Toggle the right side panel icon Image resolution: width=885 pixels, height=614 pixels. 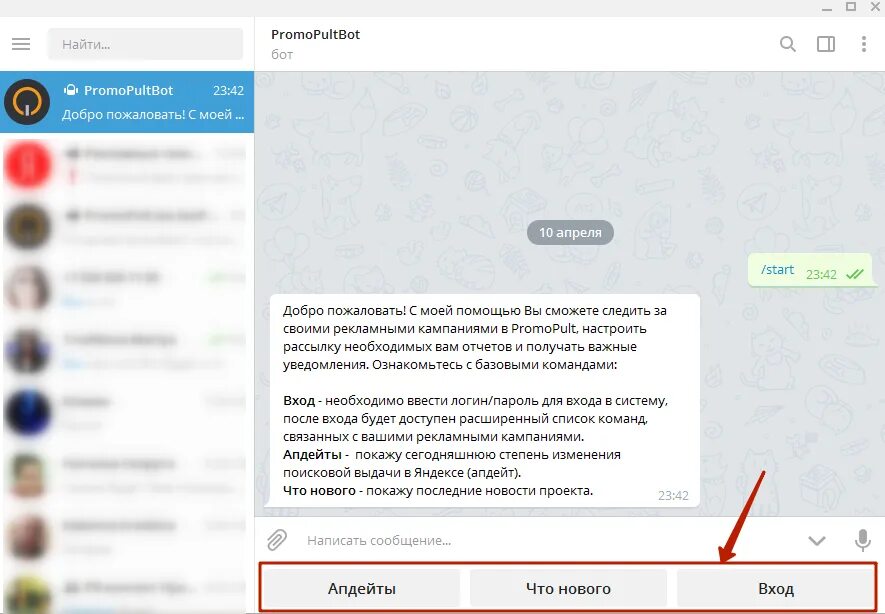click(826, 44)
